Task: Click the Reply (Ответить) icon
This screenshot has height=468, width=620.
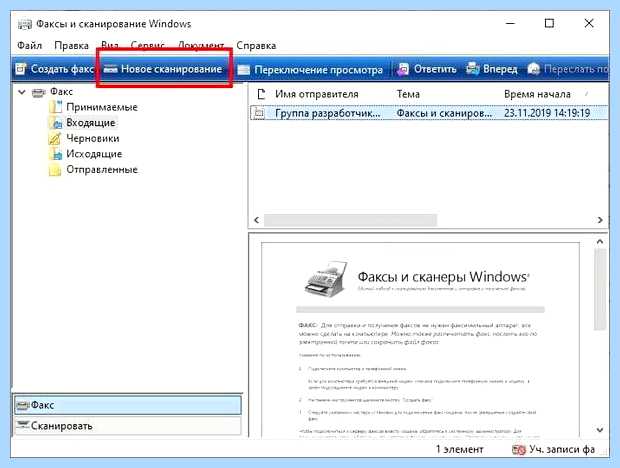Action: tap(403, 69)
